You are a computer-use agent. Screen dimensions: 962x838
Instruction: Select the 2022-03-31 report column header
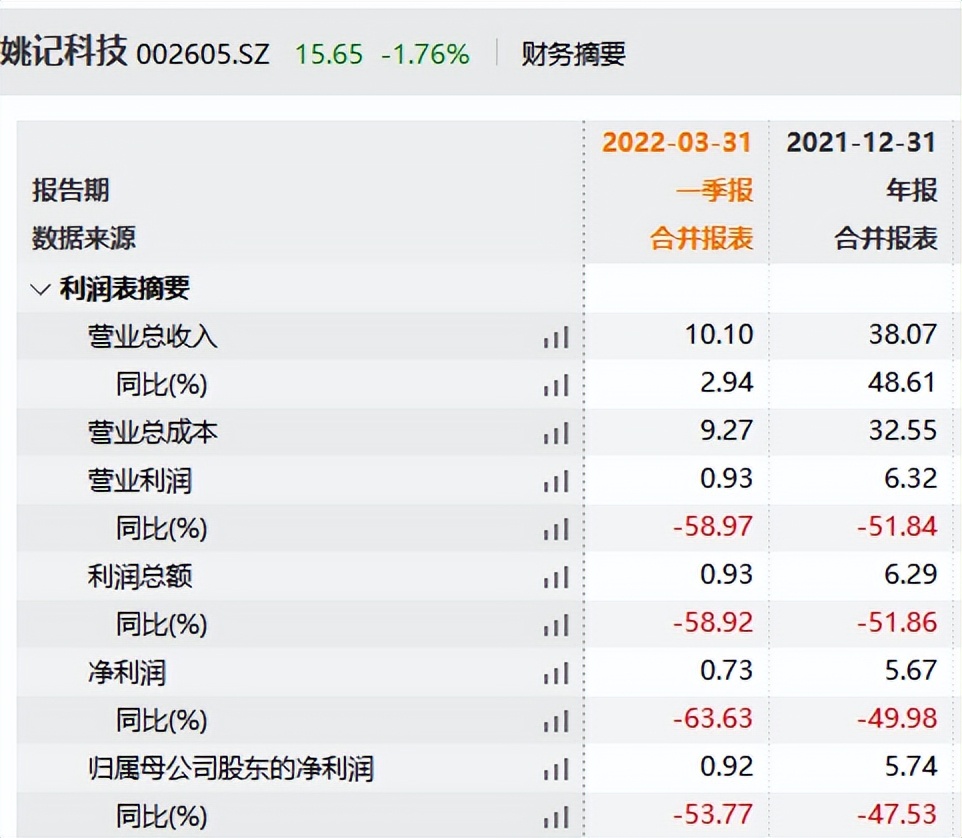point(677,142)
